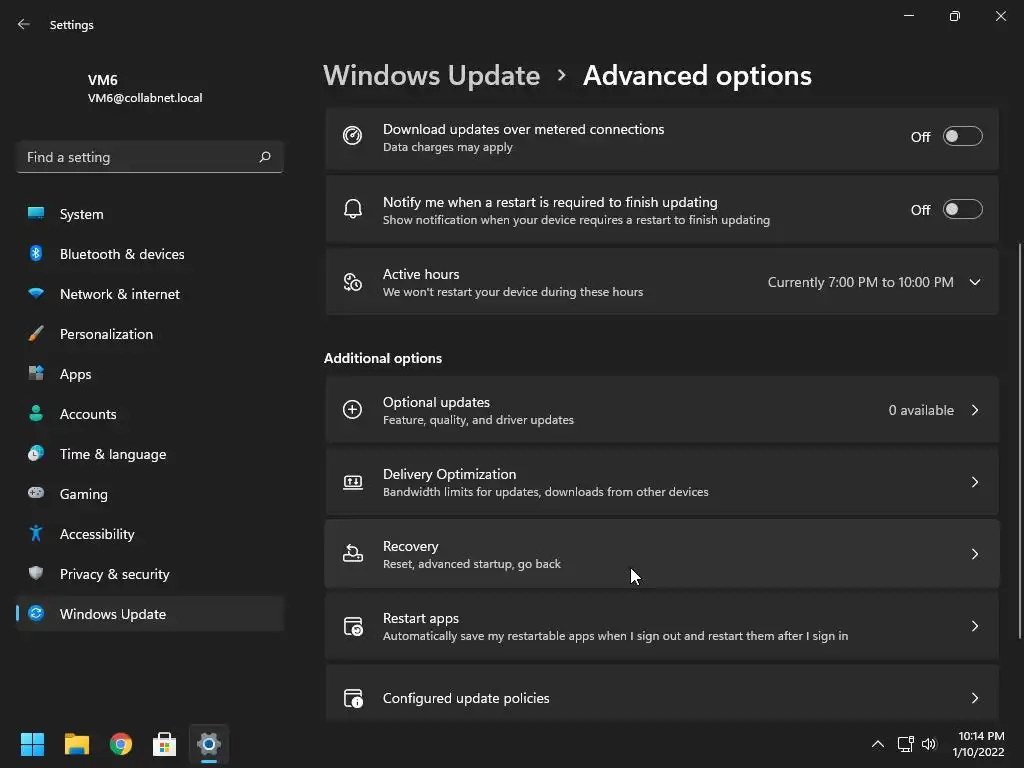1024x768 pixels.
Task: Open Restart apps via its chevron
Action: (x=975, y=626)
